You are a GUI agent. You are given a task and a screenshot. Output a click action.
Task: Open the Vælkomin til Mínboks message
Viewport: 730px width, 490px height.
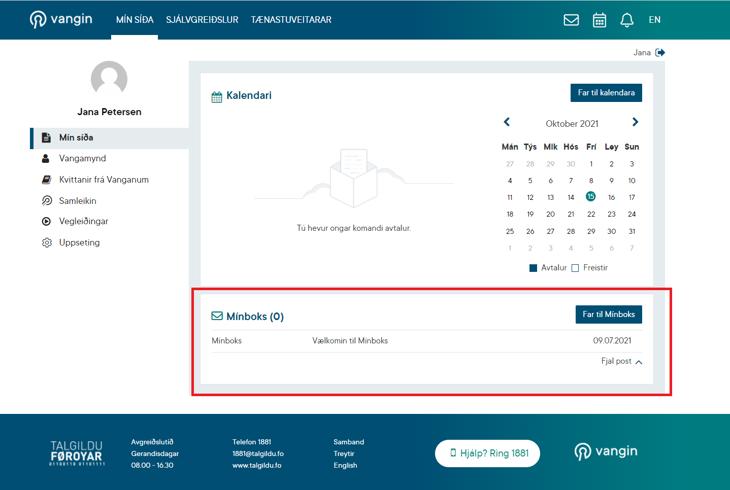[x=350, y=340]
